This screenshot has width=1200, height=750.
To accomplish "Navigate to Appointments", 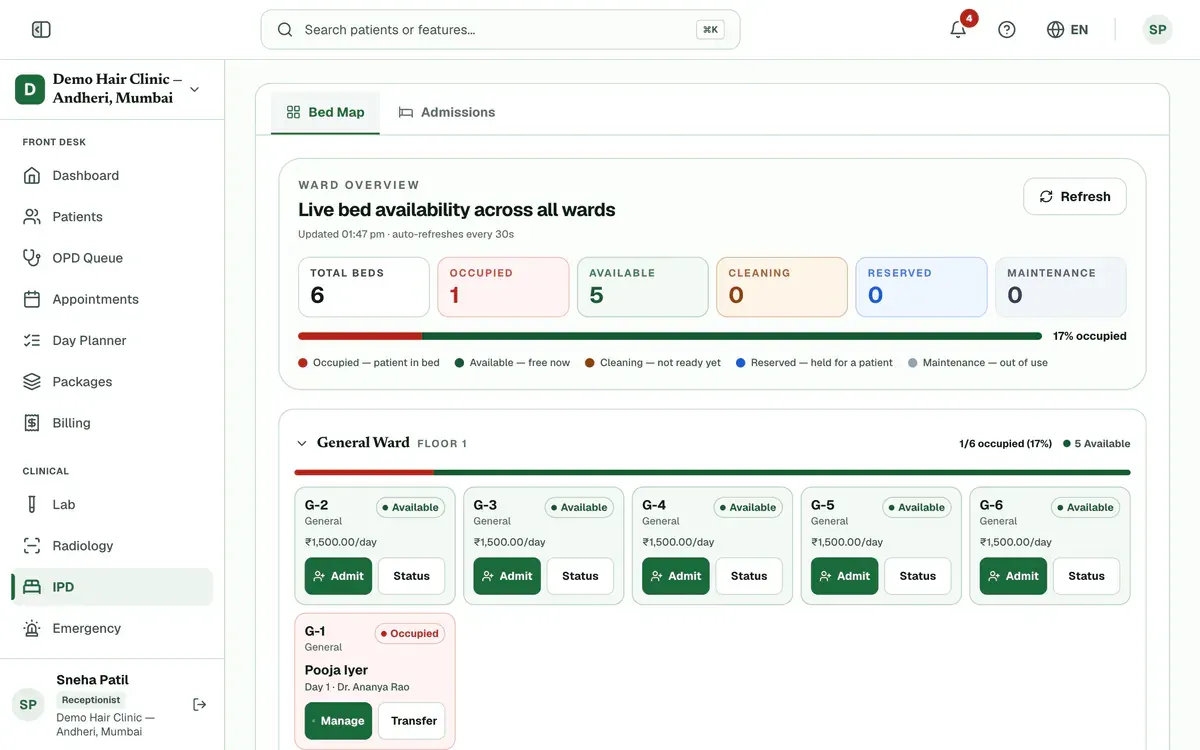I will click(112, 299).
